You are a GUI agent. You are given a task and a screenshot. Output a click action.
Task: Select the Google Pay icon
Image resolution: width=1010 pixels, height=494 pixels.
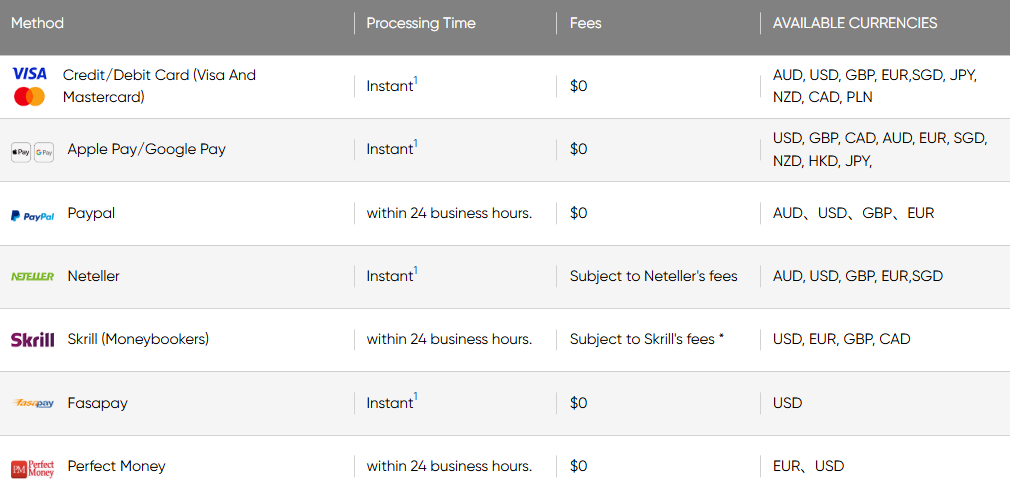pyautogui.click(x=44, y=153)
